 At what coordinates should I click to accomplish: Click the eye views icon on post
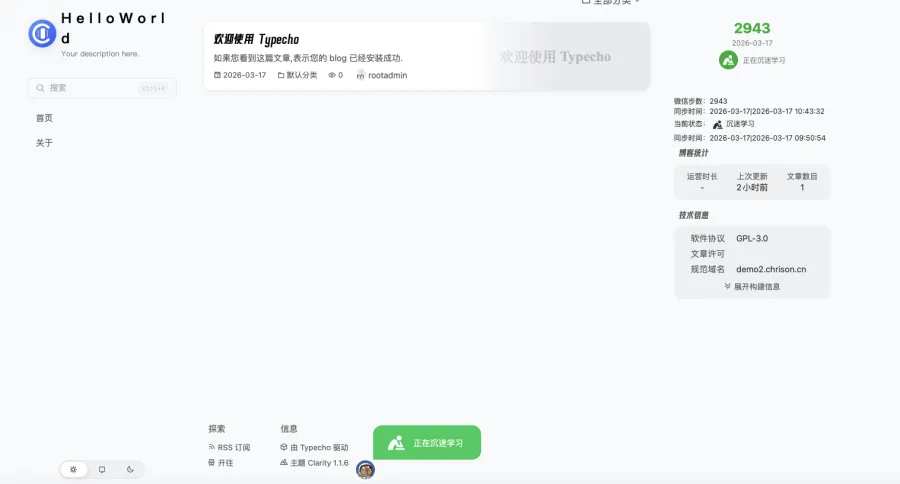332,75
